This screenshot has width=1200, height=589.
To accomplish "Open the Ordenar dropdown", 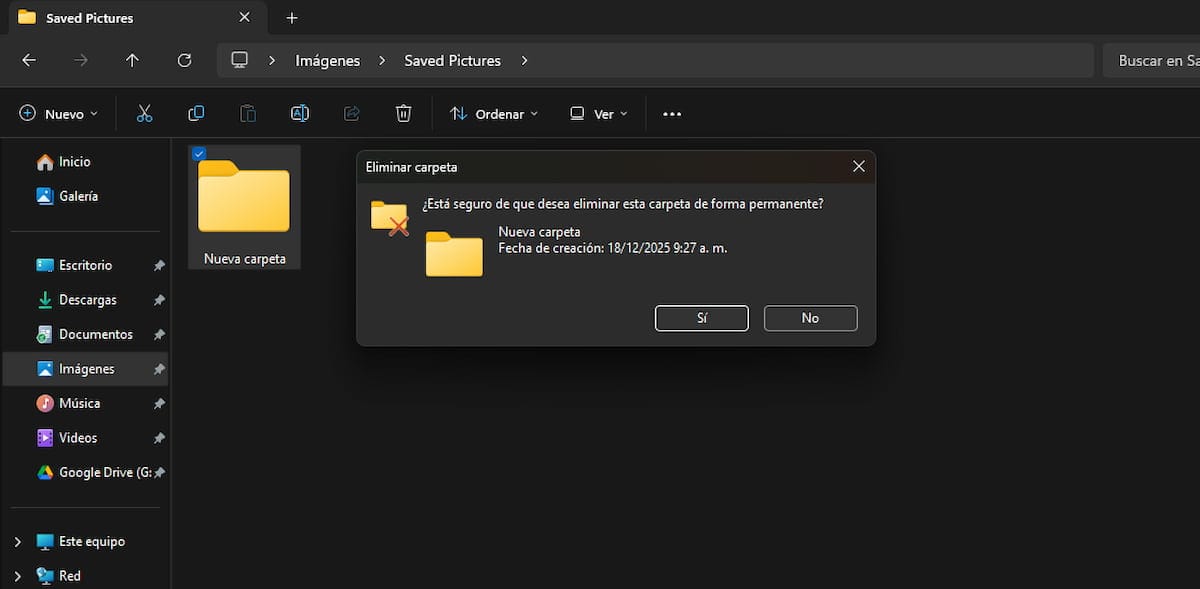I will tap(493, 113).
